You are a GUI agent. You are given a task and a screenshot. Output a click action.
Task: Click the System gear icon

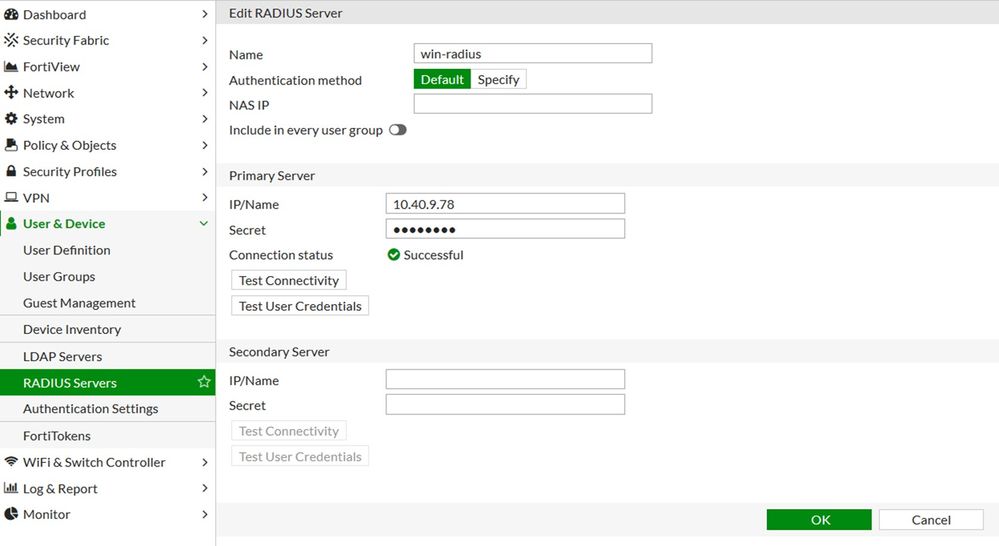12,119
